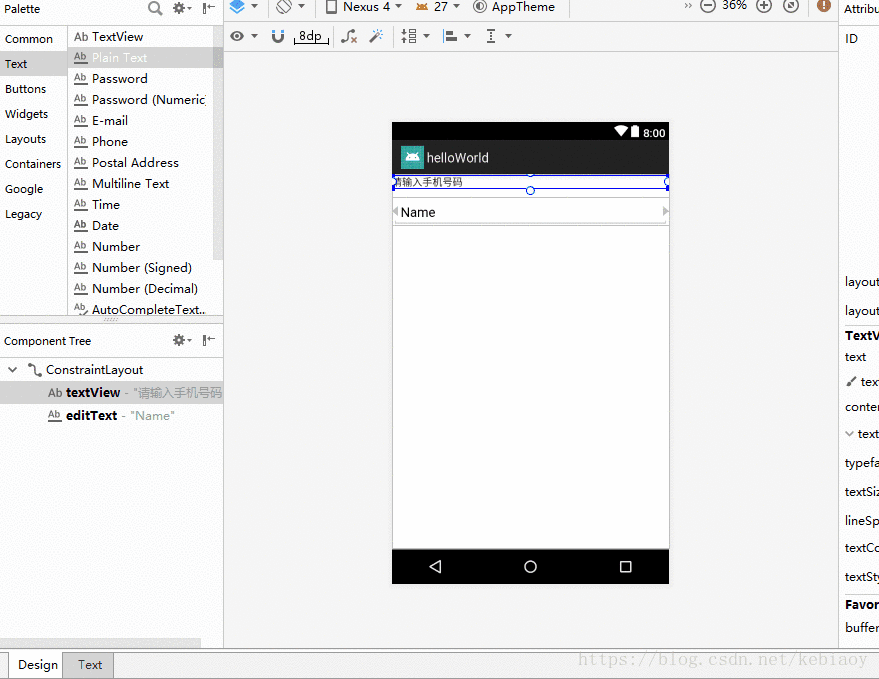The image size is (879, 679).
Task: Pick TextView from the palette
Action: click(140, 37)
